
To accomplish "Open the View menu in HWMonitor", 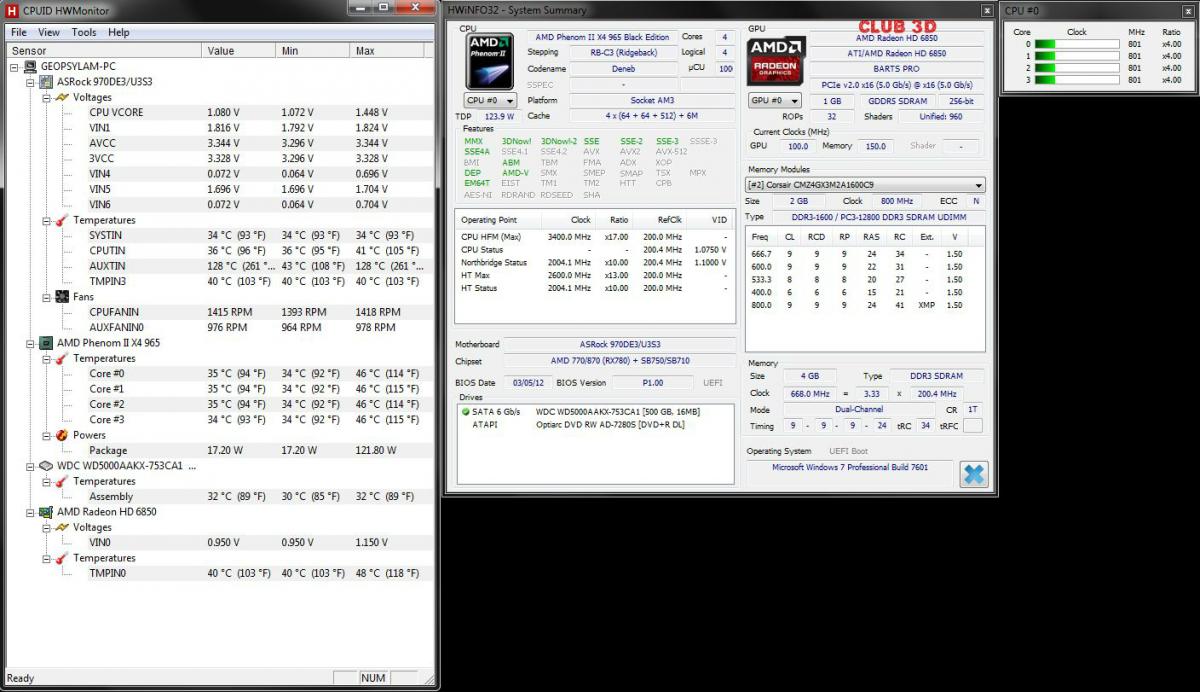I will pos(49,32).
